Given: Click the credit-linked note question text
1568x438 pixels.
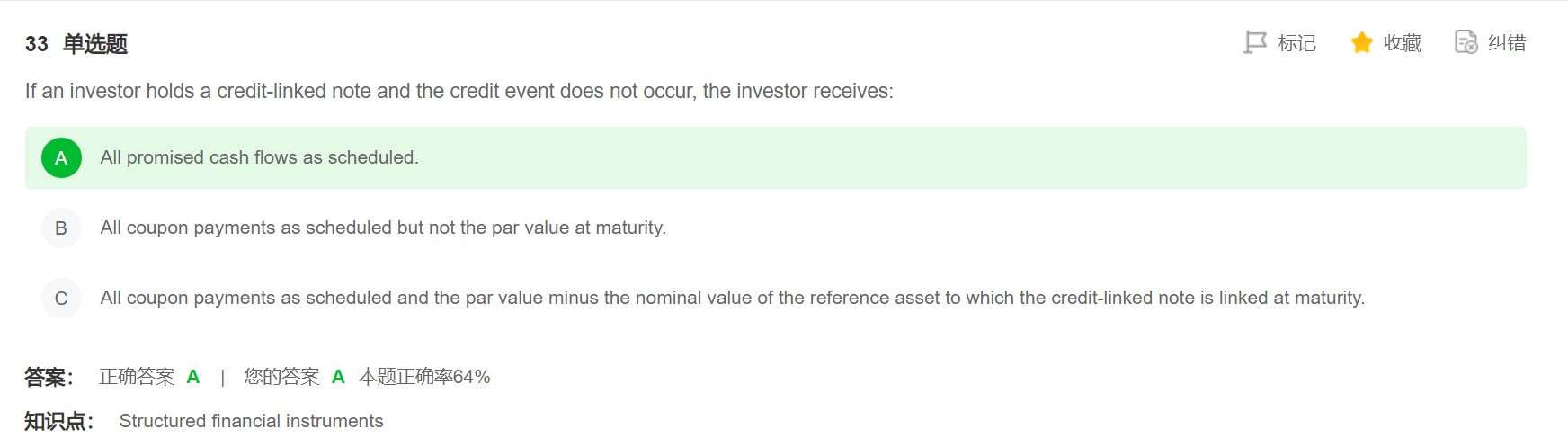Looking at the screenshot, I should click(459, 92).
